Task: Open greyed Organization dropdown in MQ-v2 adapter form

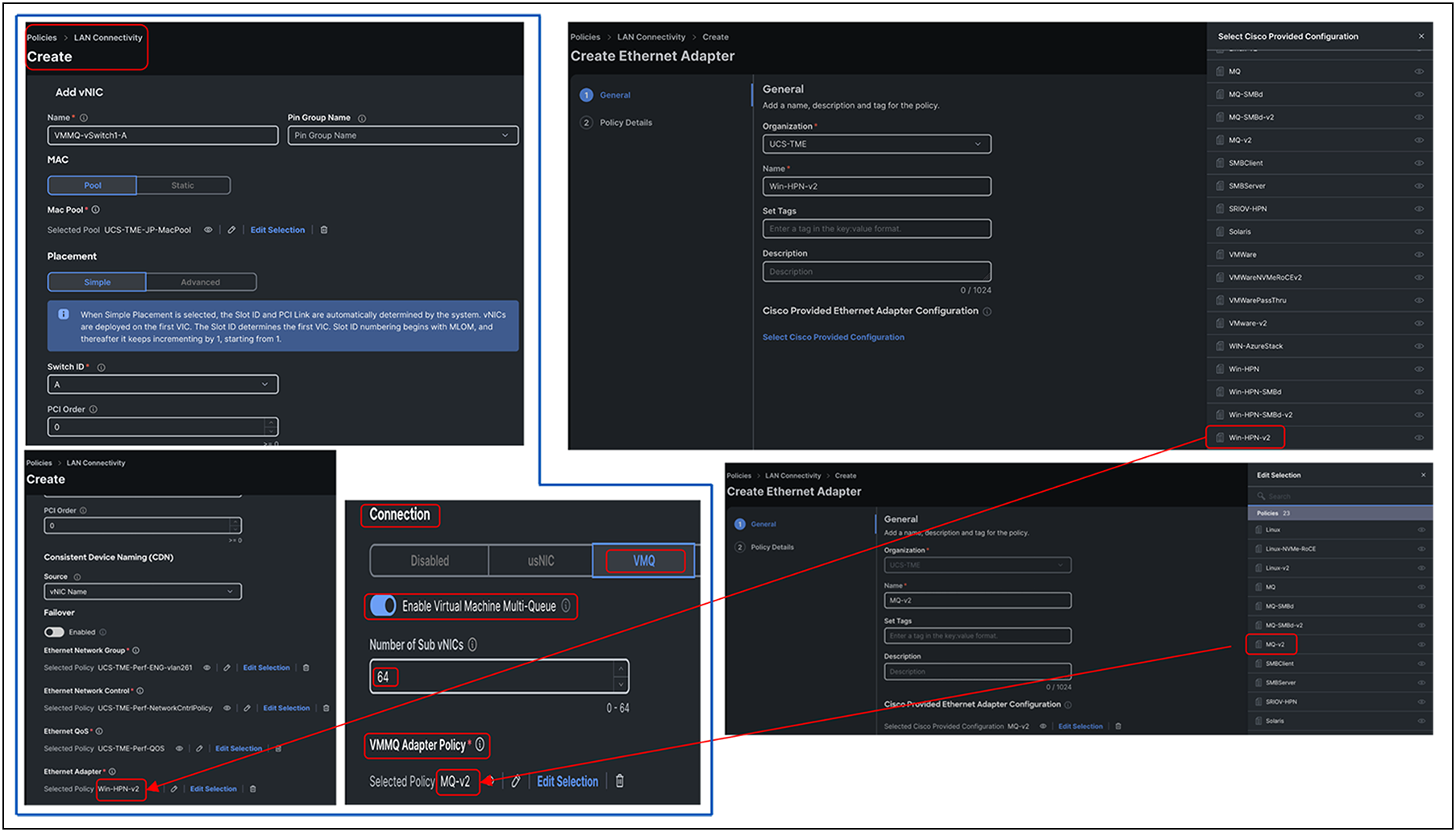Action: [978, 565]
